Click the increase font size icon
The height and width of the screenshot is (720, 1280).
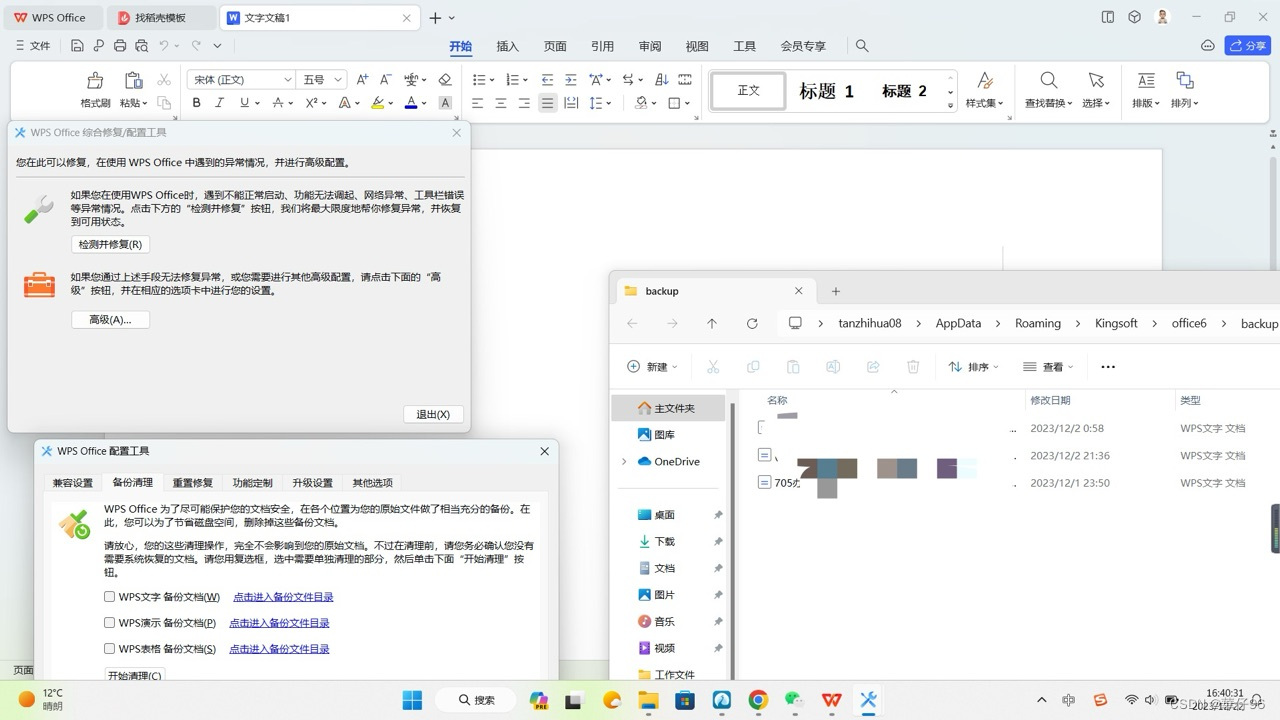pyautogui.click(x=362, y=80)
